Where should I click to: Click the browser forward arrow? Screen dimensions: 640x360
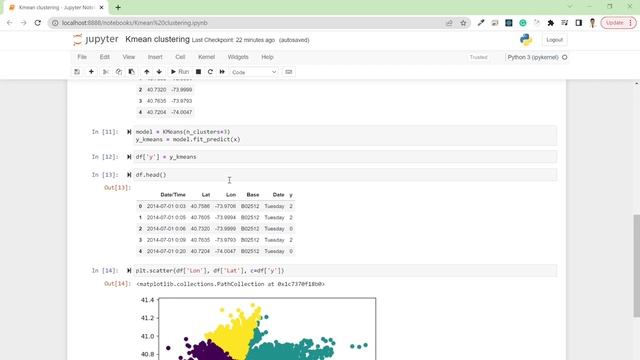tap(23, 23)
